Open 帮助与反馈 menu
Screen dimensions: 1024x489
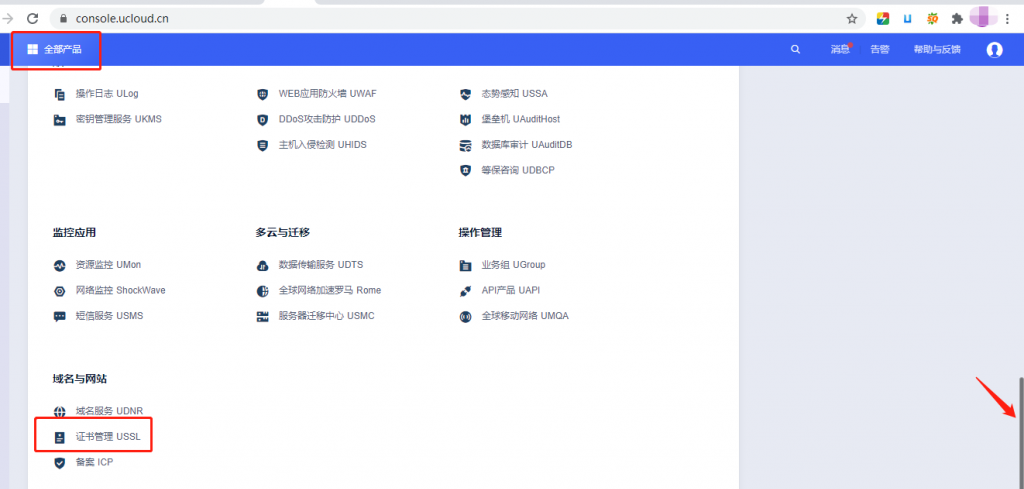(x=937, y=49)
